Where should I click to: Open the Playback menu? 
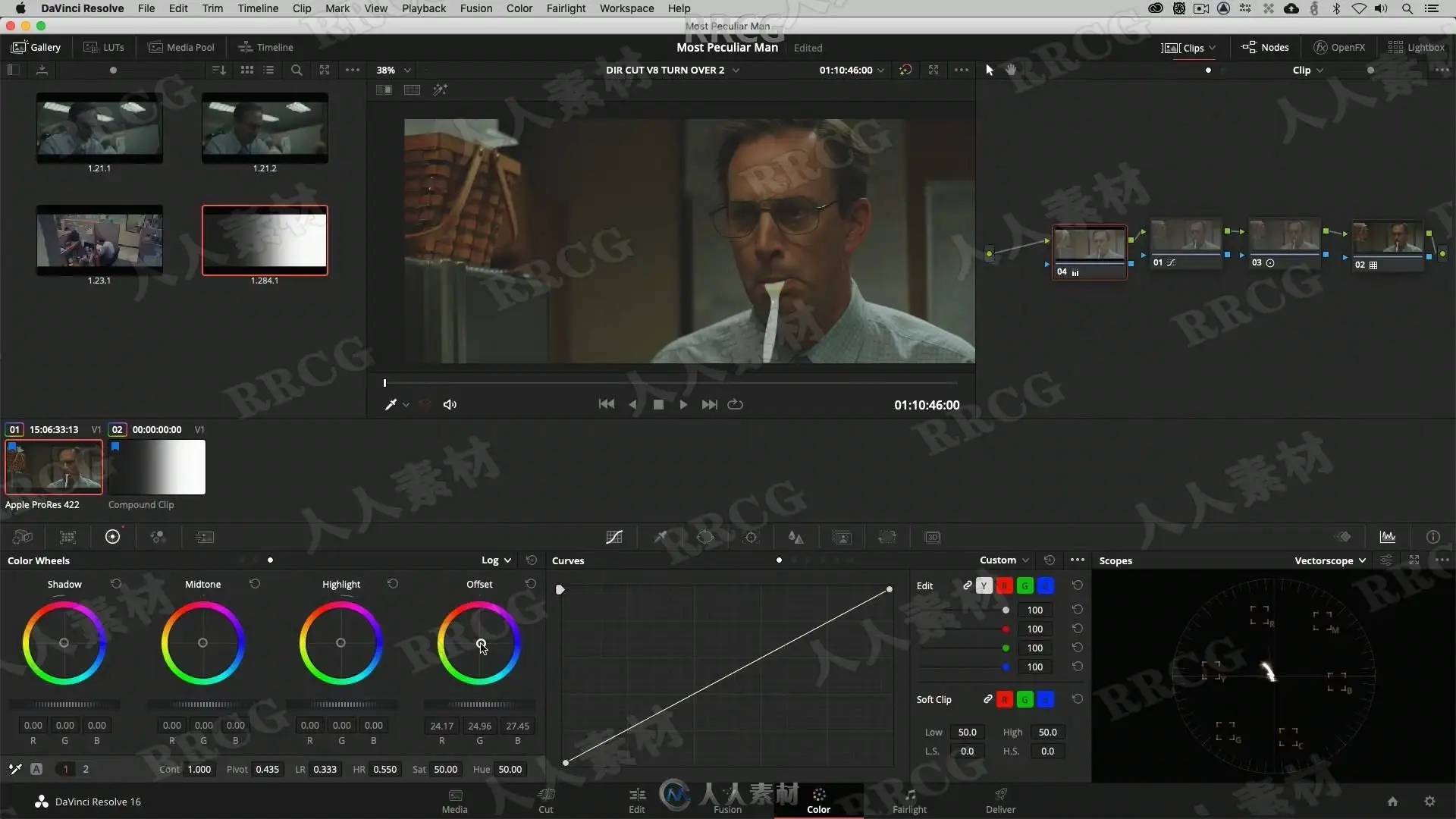[423, 8]
